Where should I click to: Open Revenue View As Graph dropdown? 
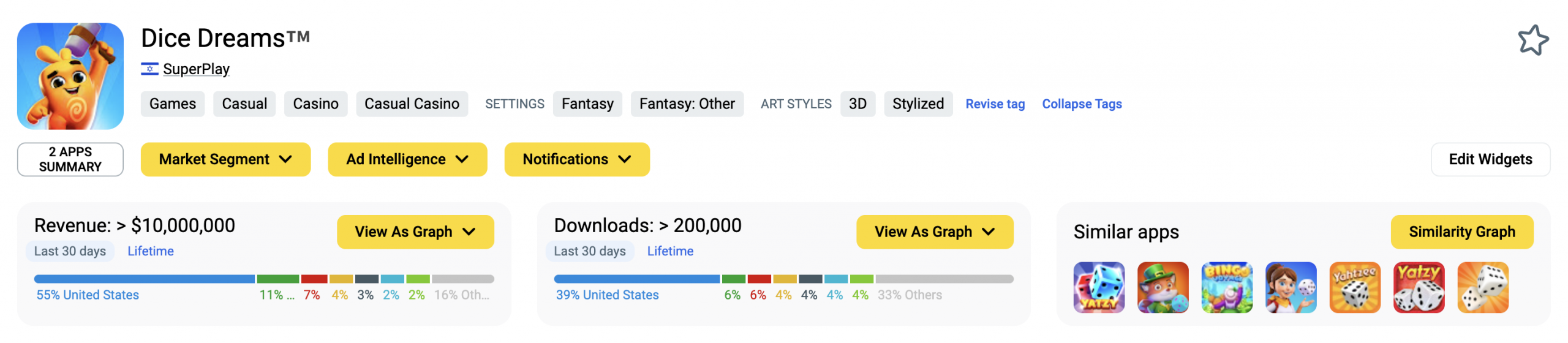[415, 232]
